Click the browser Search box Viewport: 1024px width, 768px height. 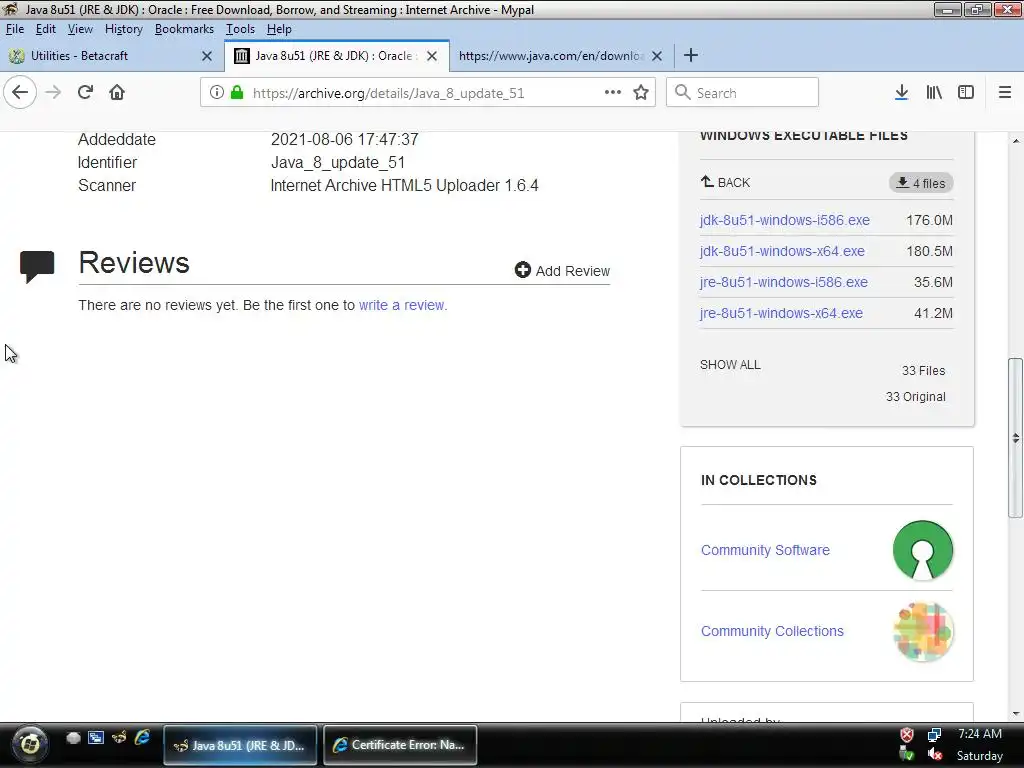(743, 92)
